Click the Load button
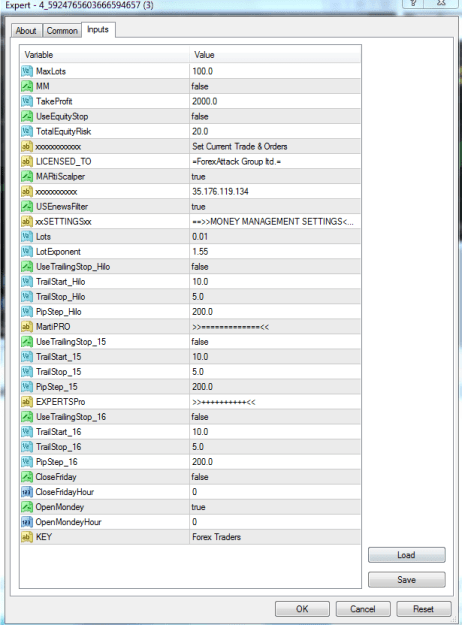462x625 pixels. [x=407, y=555]
